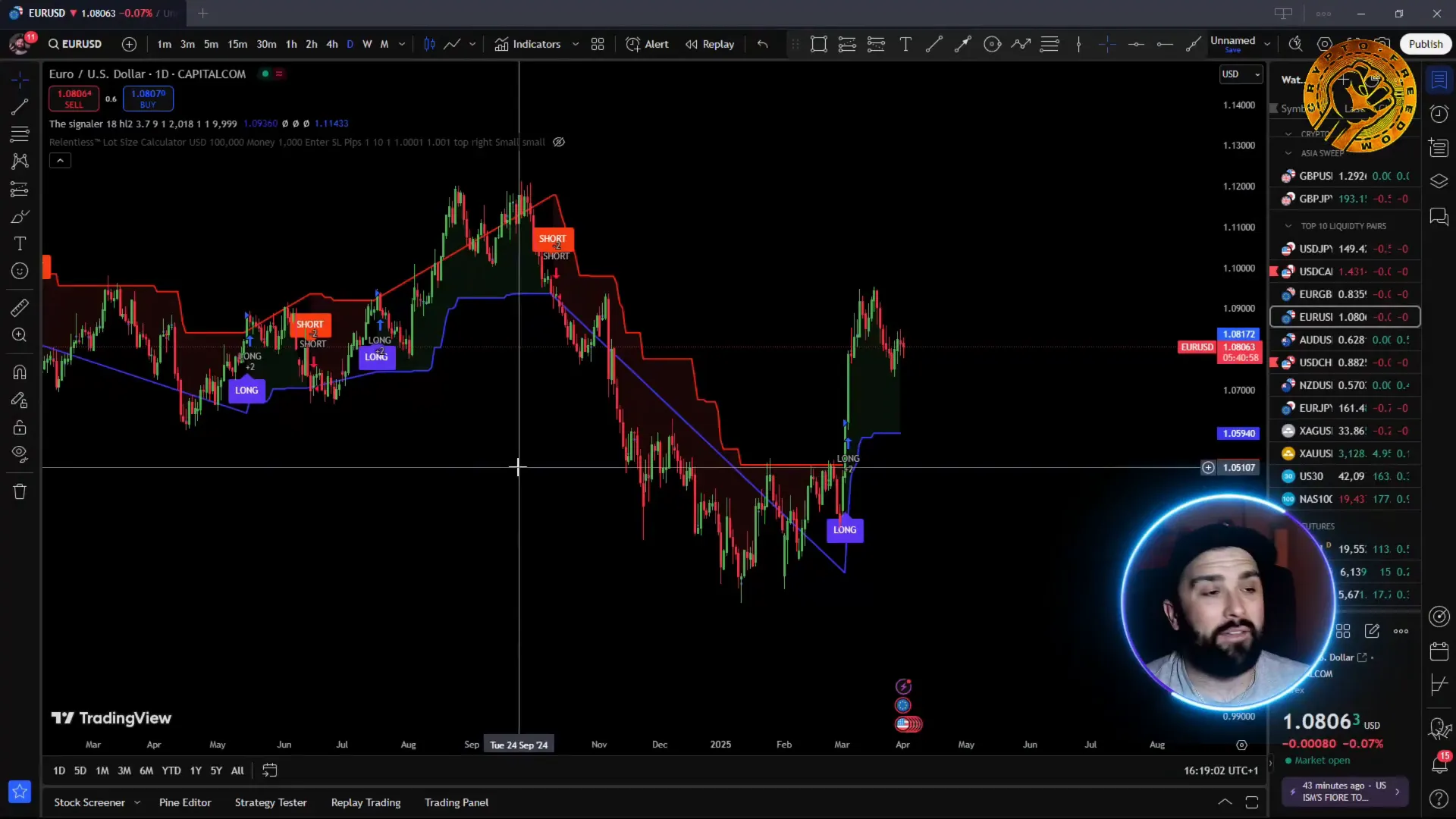This screenshot has height=819, width=1456.
Task: Change the USD currency dropdown
Action: 1241,74
